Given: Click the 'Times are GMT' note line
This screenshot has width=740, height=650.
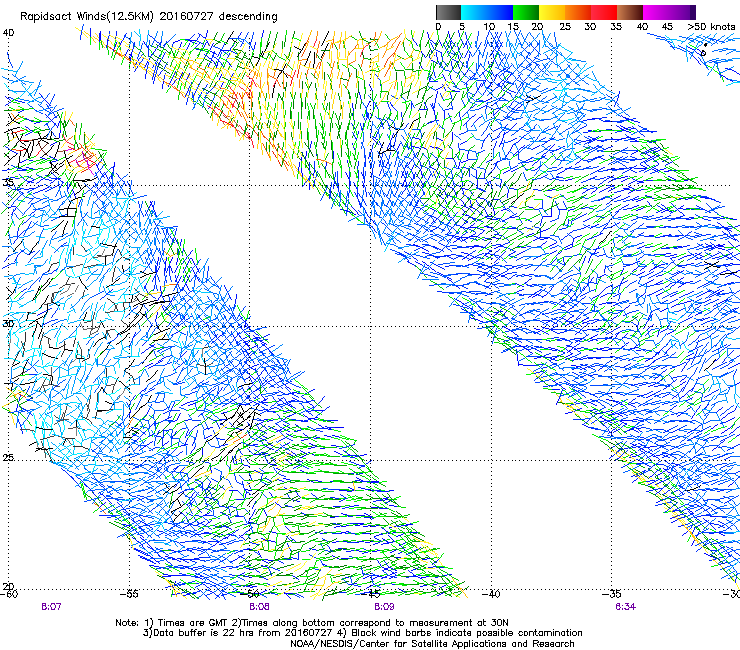Looking at the screenshot, I should tap(312, 623).
